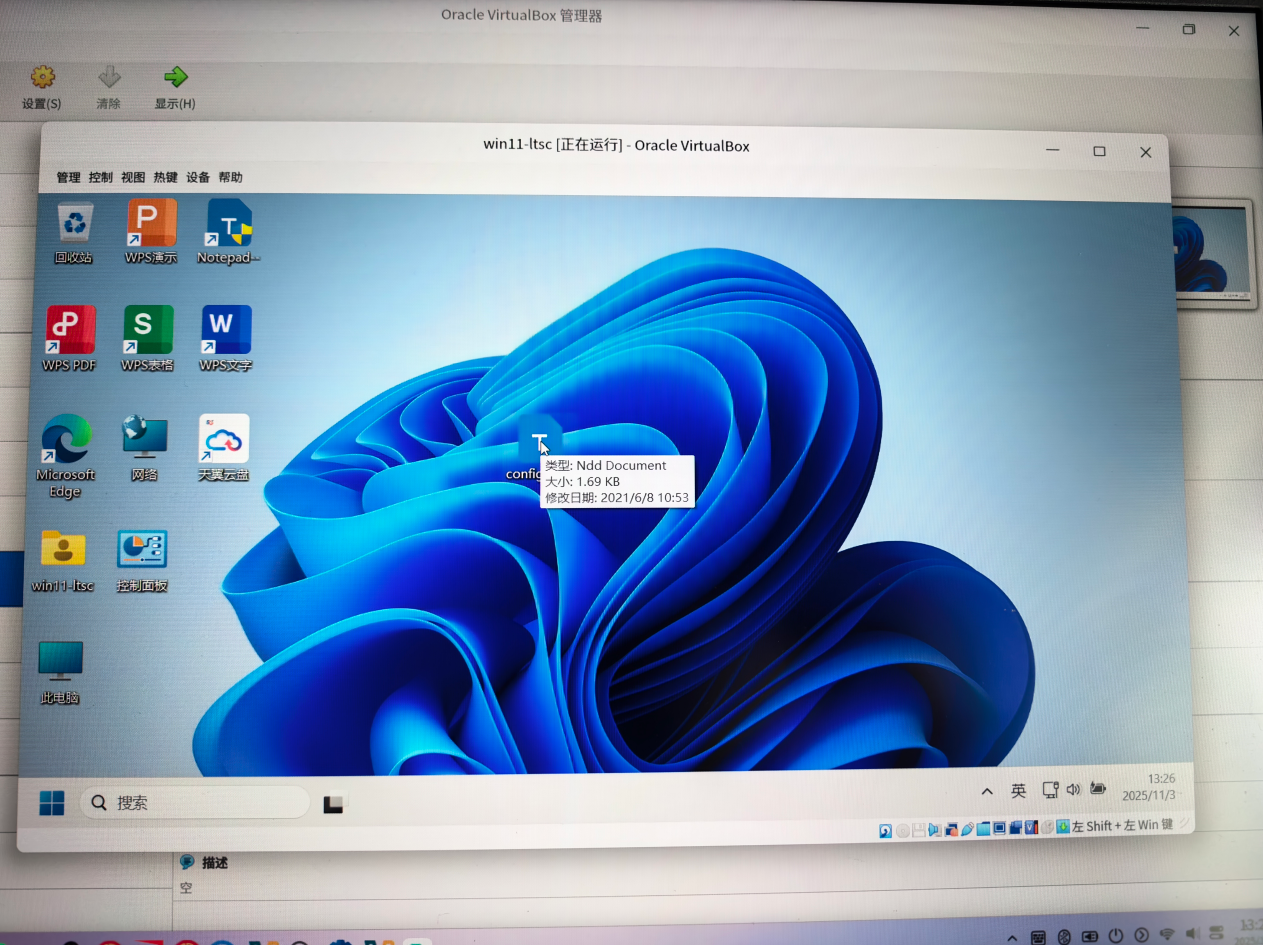
Task: Click 设置(S) in VirtualBox Manager toolbar
Action: [42, 88]
